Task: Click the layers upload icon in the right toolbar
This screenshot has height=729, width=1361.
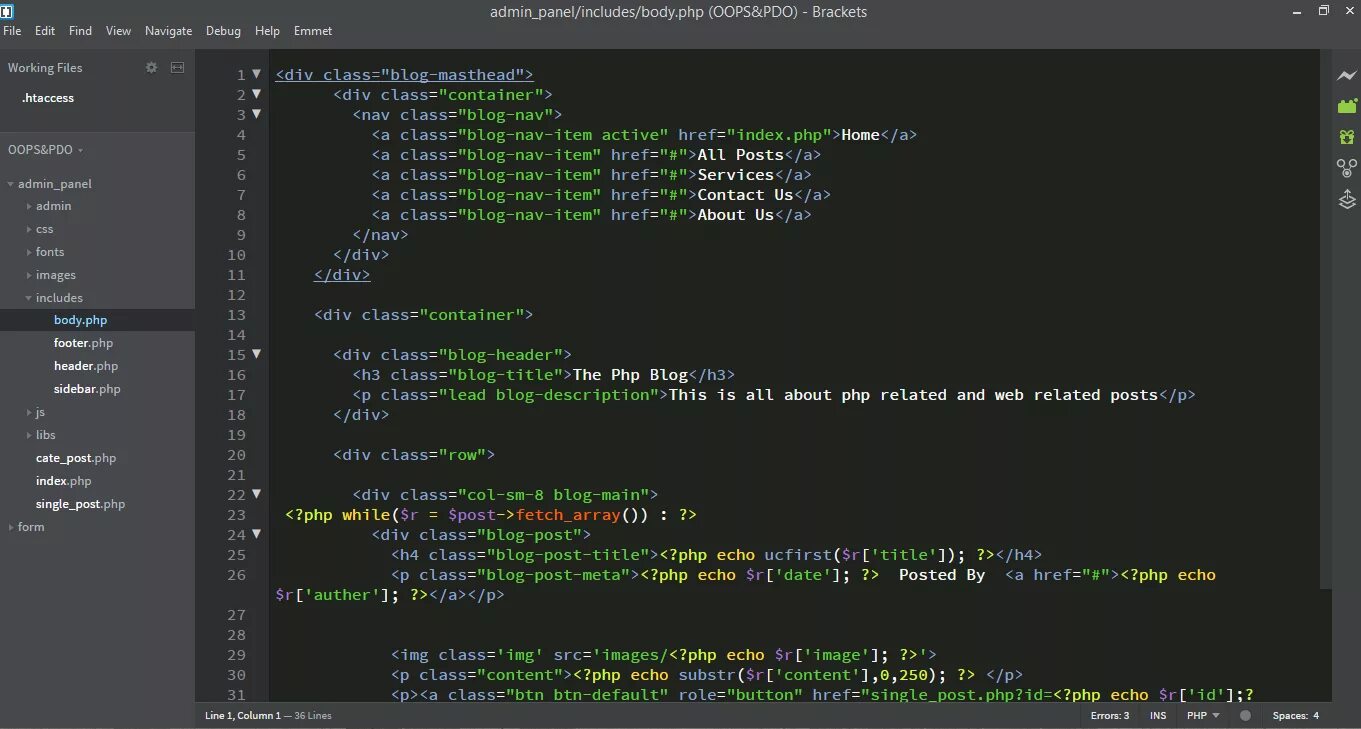Action: [x=1347, y=200]
